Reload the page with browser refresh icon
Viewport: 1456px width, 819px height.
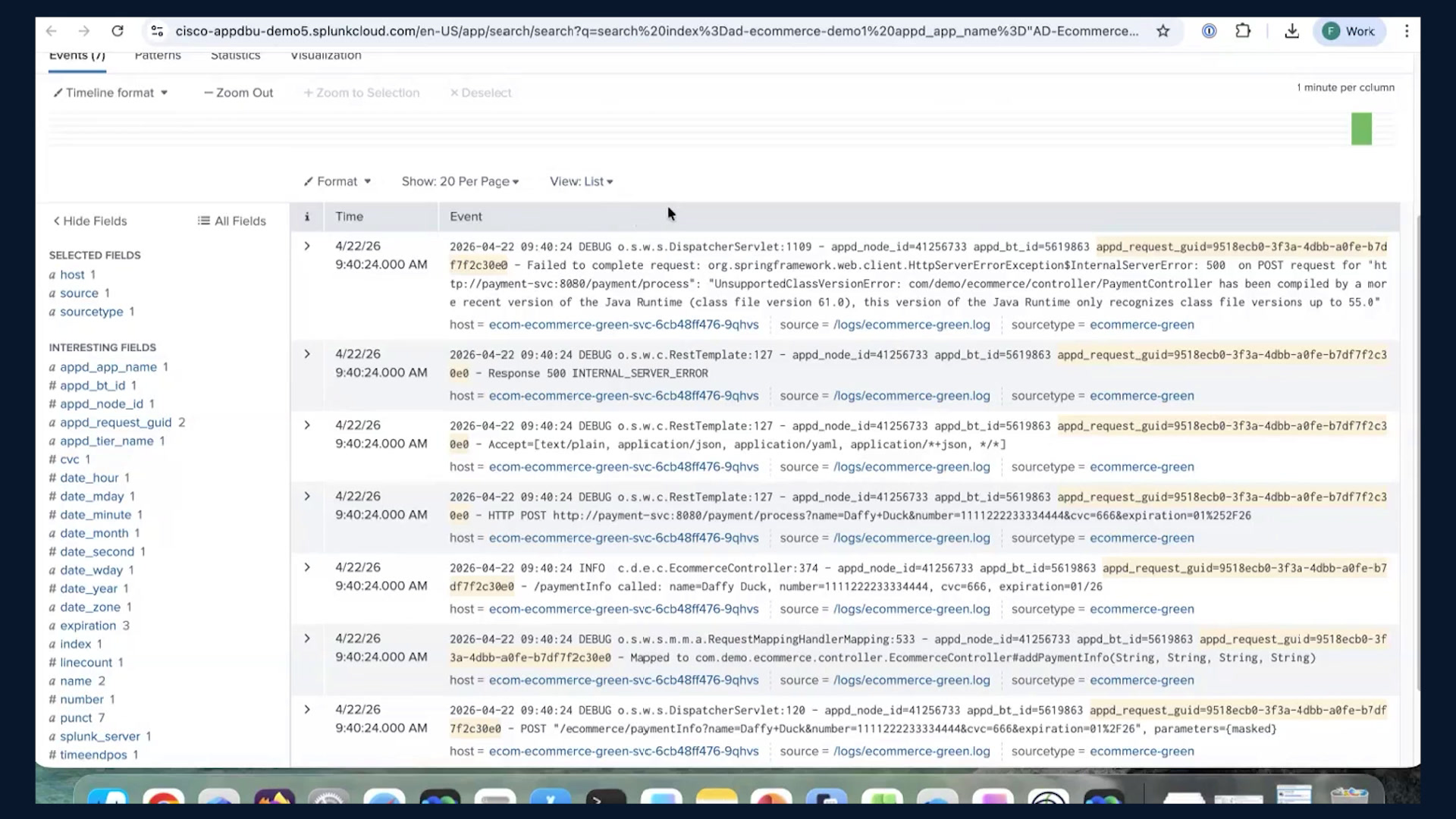coord(118,31)
